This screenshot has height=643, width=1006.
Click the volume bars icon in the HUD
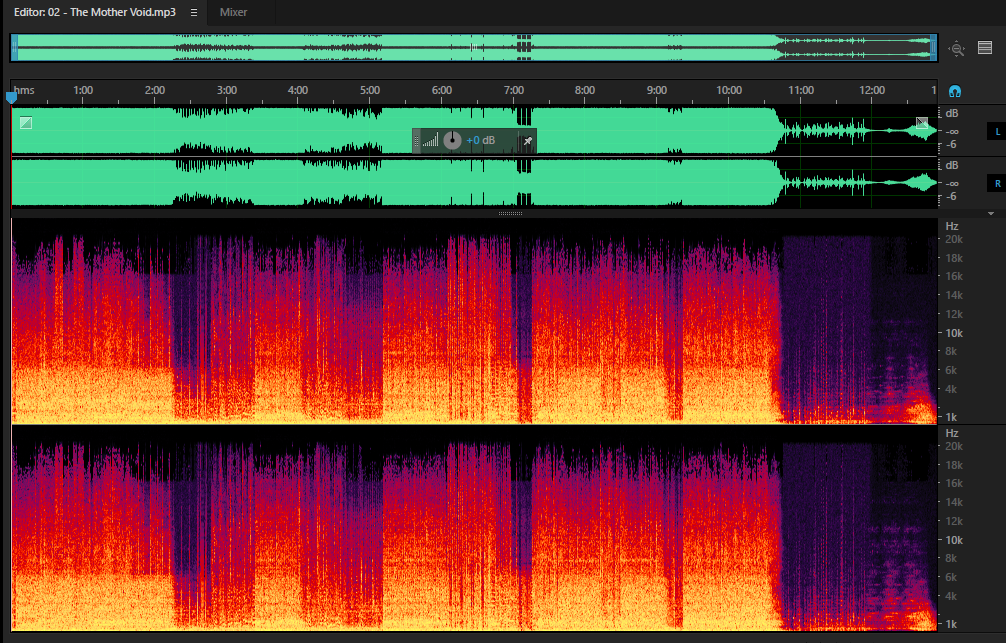click(x=431, y=141)
